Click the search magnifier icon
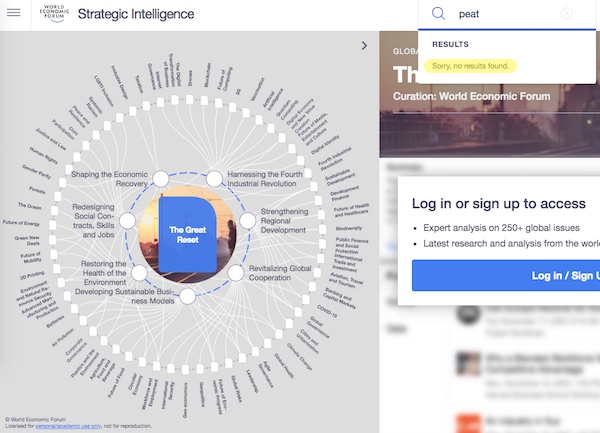 tap(438, 14)
